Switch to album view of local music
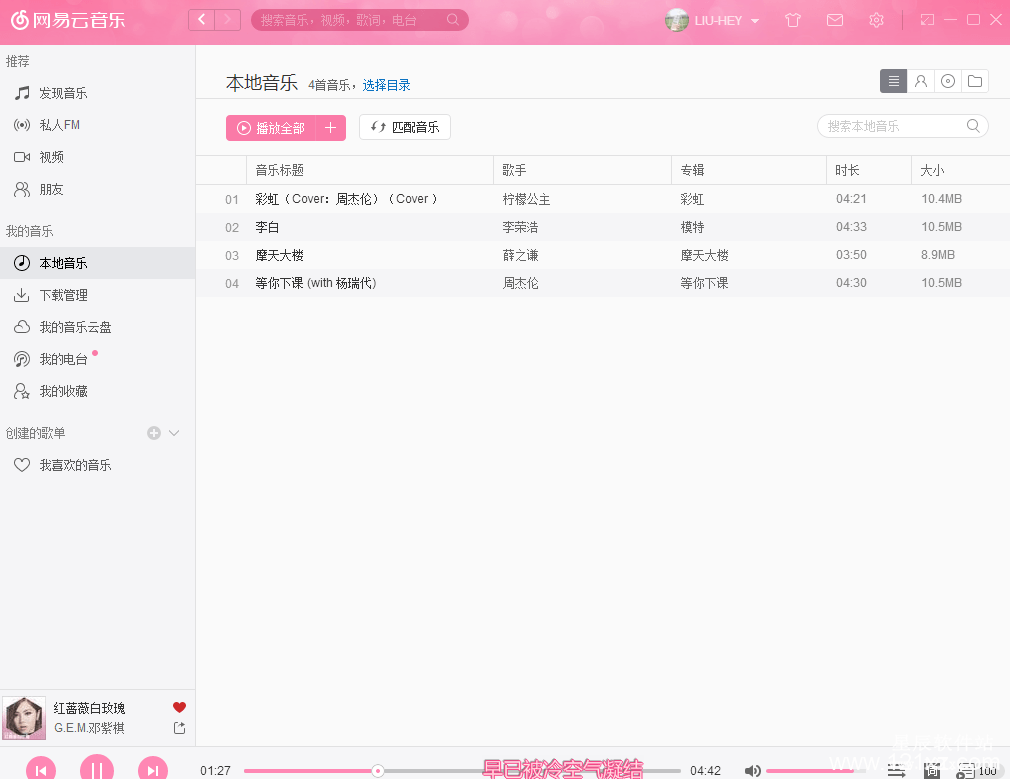 click(x=948, y=81)
